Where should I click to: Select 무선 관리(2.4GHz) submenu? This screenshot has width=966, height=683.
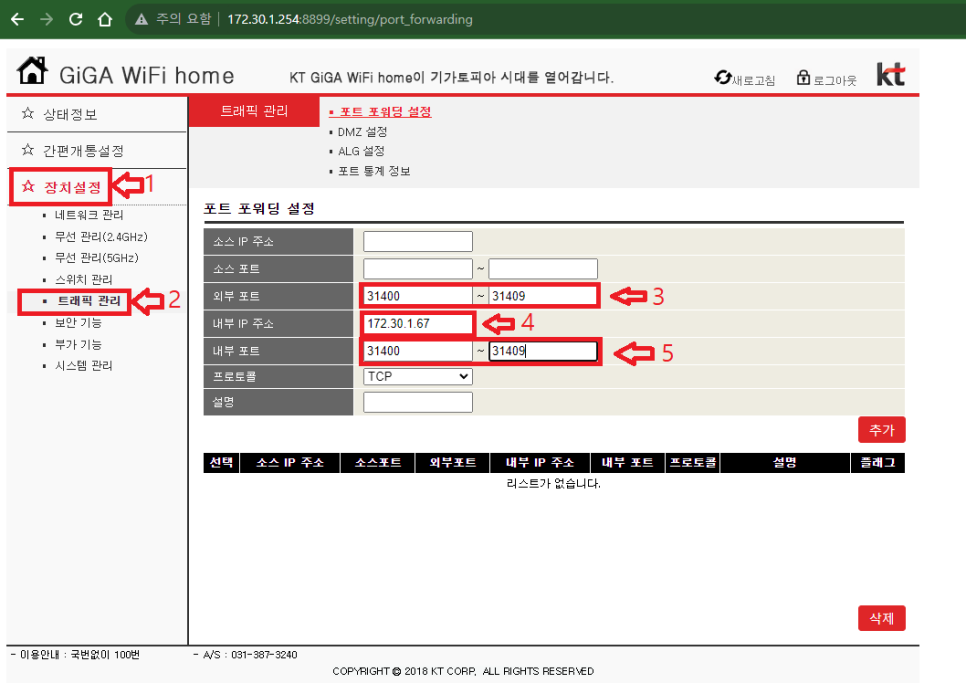101,236
